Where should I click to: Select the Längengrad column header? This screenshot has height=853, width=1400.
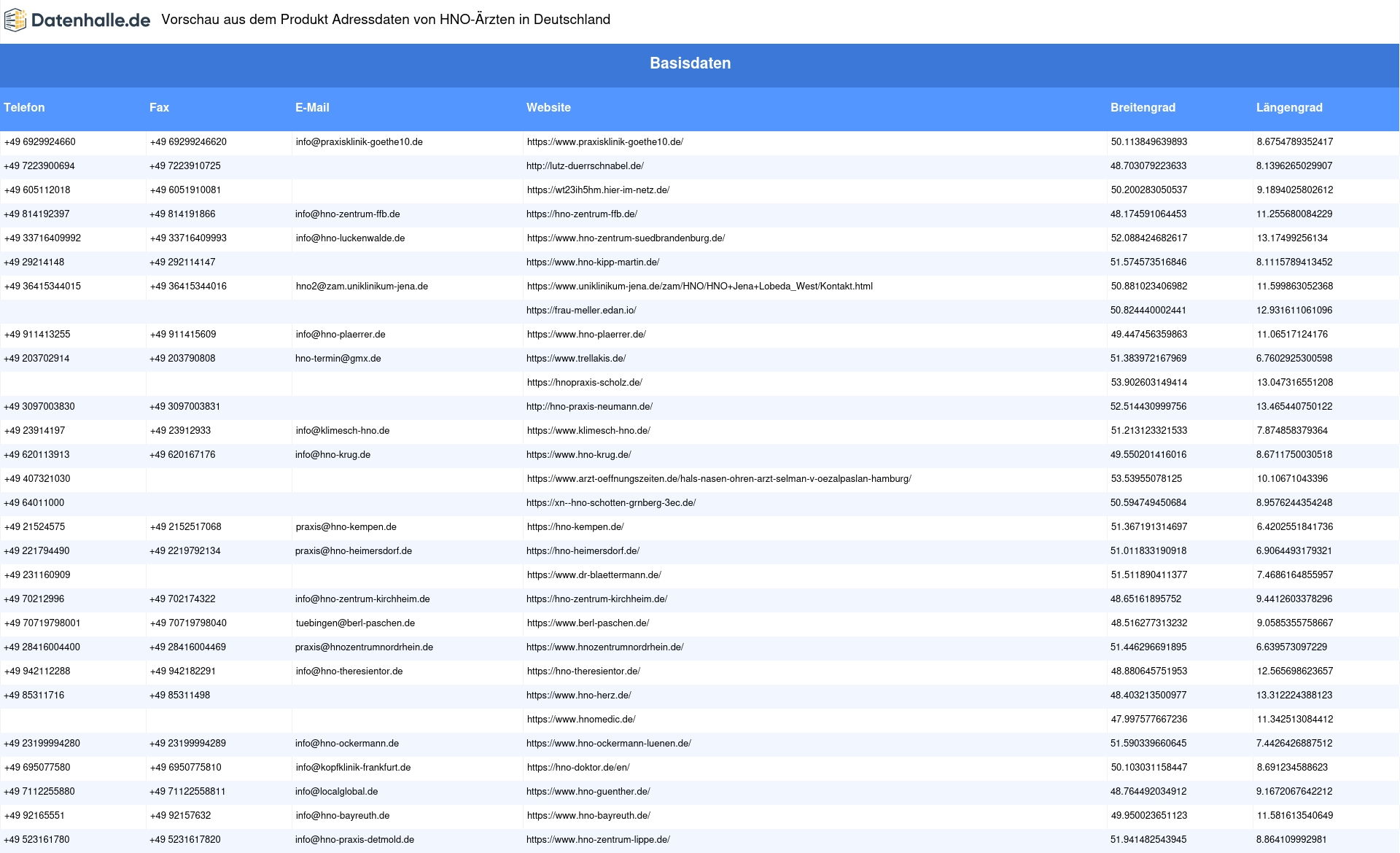coord(1289,108)
